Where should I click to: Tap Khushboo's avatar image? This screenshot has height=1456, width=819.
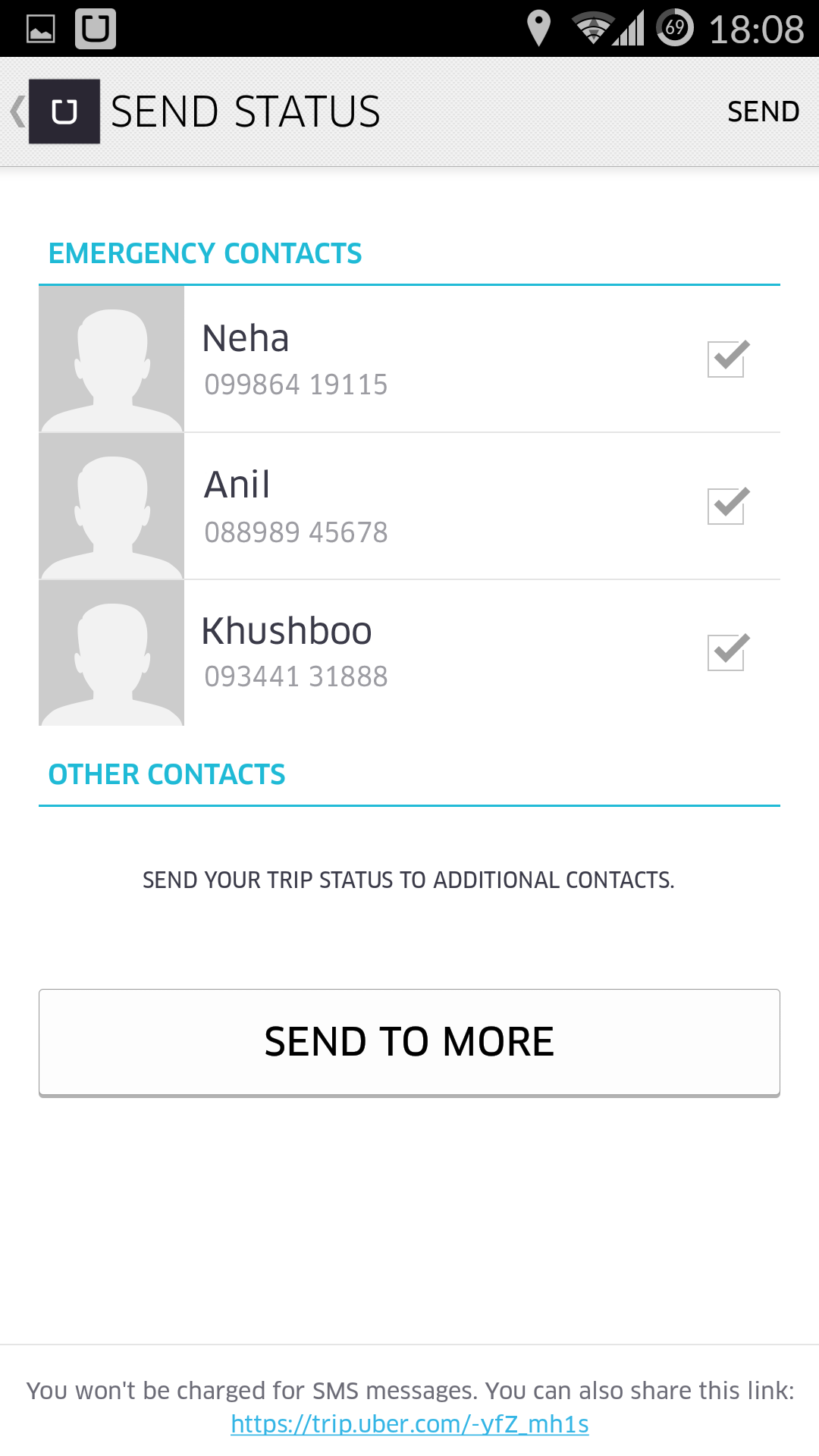click(111, 653)
